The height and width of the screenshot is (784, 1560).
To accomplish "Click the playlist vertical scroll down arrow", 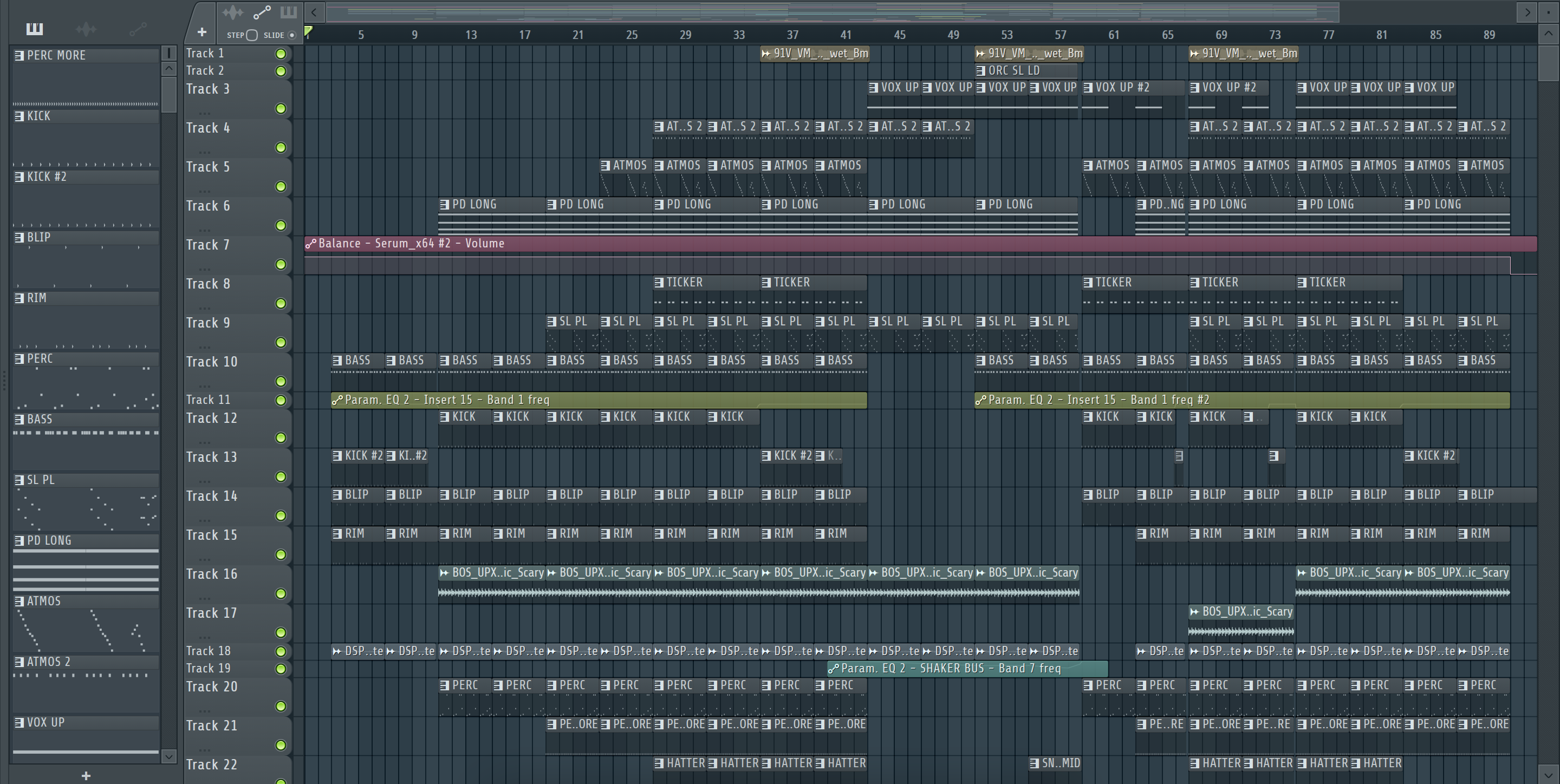I will [1548, 774].
